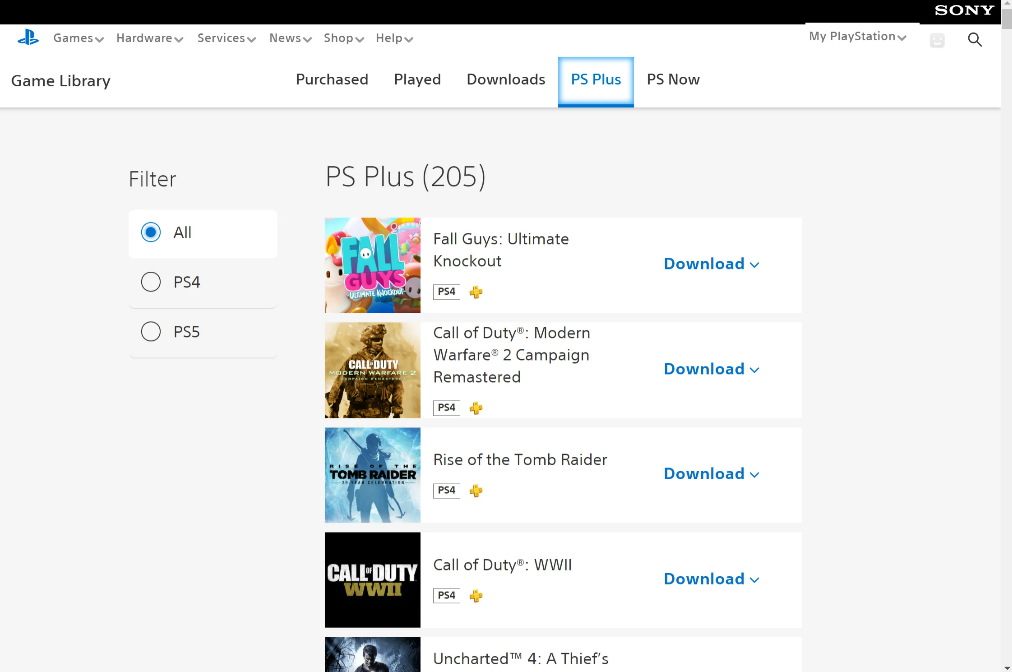1012x672 pixels.
Task: Select the All filter radio button
Action: point(151,232)
